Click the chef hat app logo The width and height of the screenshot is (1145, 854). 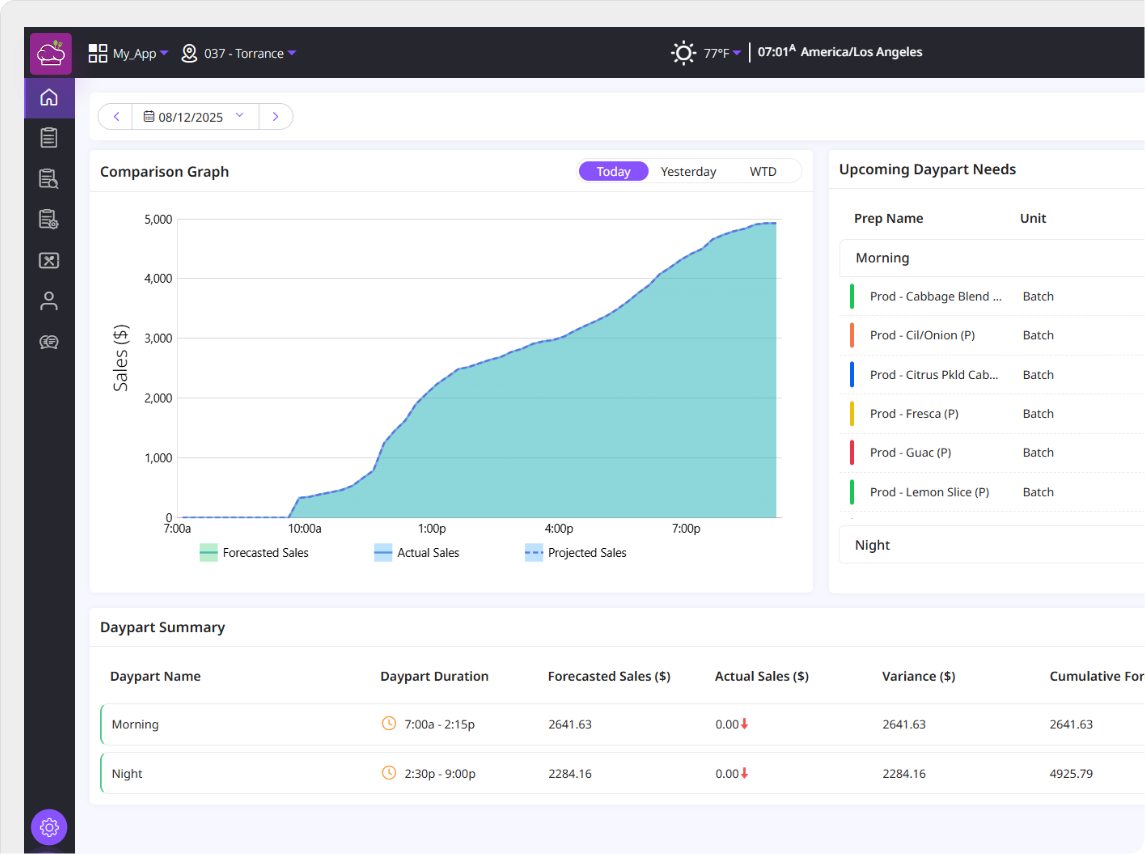coord(50,53)
